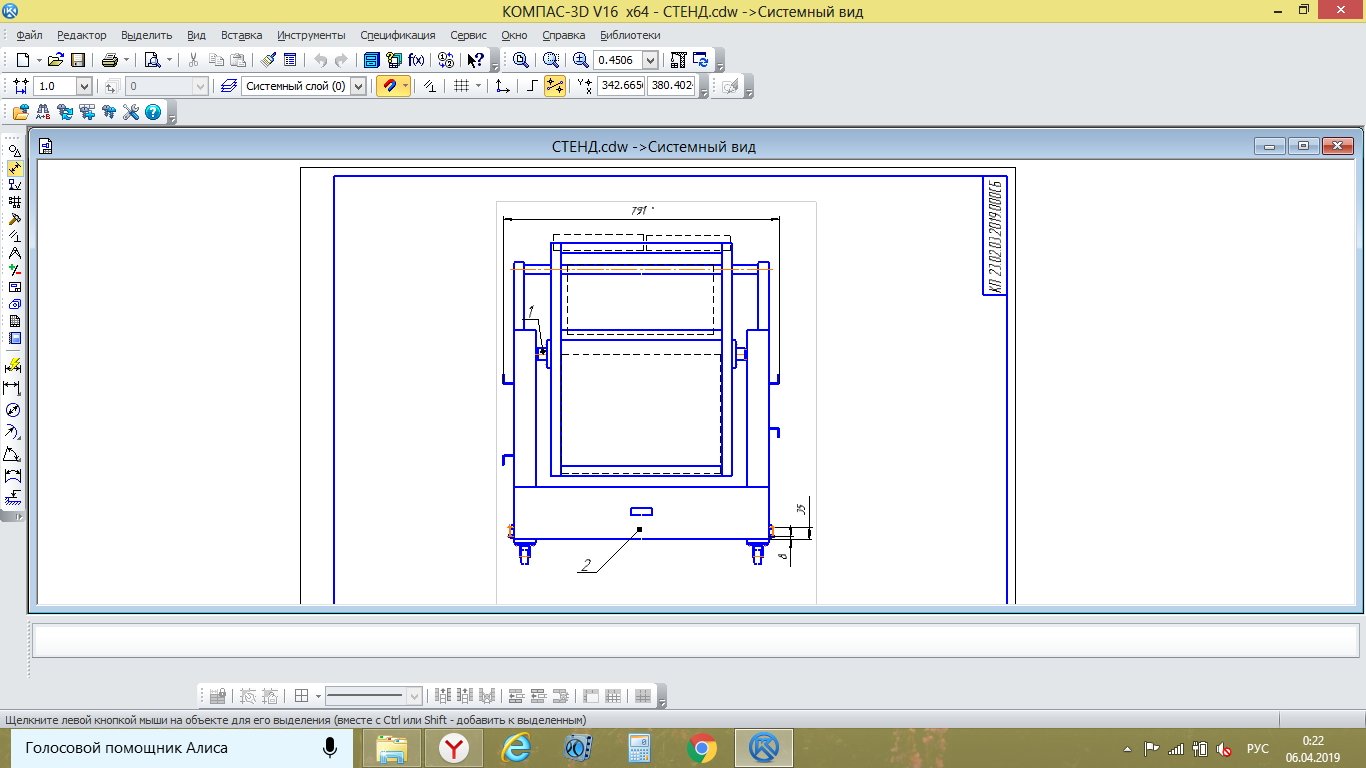Toggle global snaps magnet button
Image resolution: width=1366 pixels, height=768 pixels.
(389, 86)
